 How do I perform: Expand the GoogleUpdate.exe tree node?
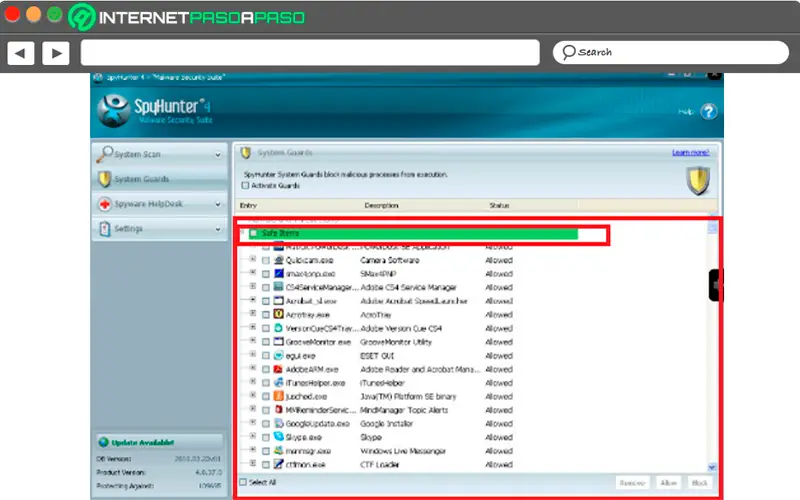(x=253, y=422)
